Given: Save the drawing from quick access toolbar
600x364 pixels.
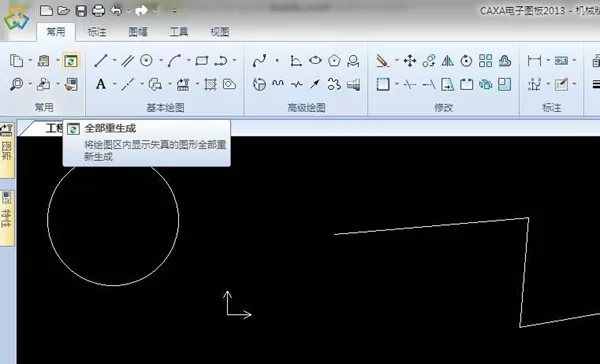Looking at the screenshot, I should [81, 11].
